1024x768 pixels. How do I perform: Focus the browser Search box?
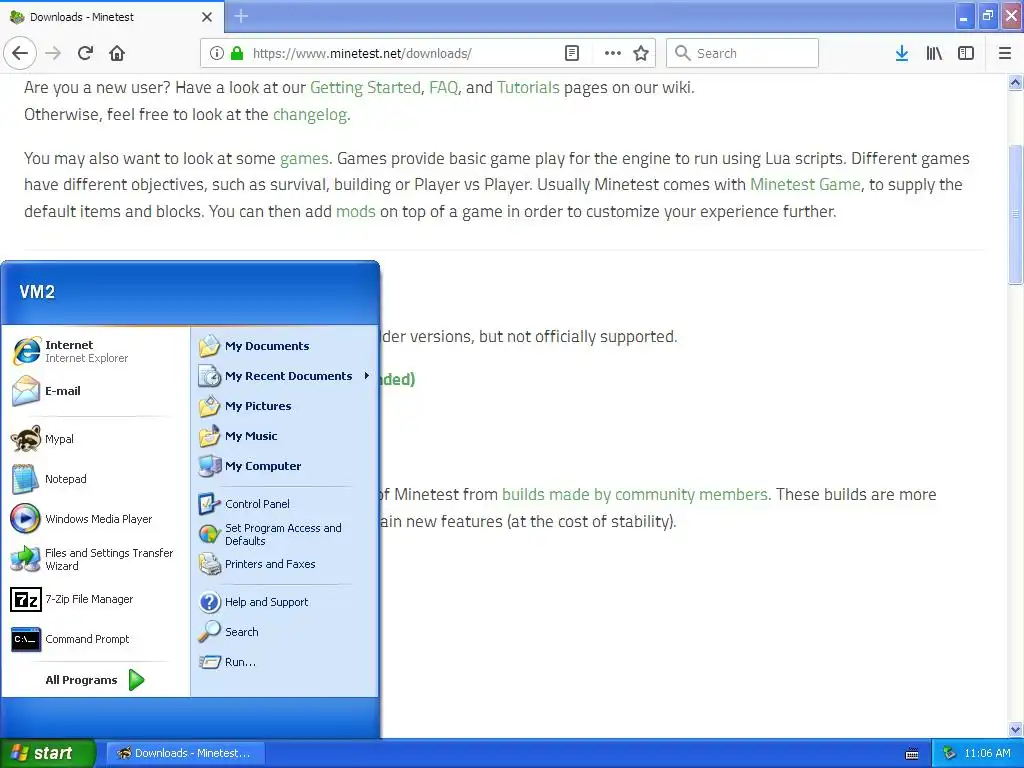coord(742,54)
